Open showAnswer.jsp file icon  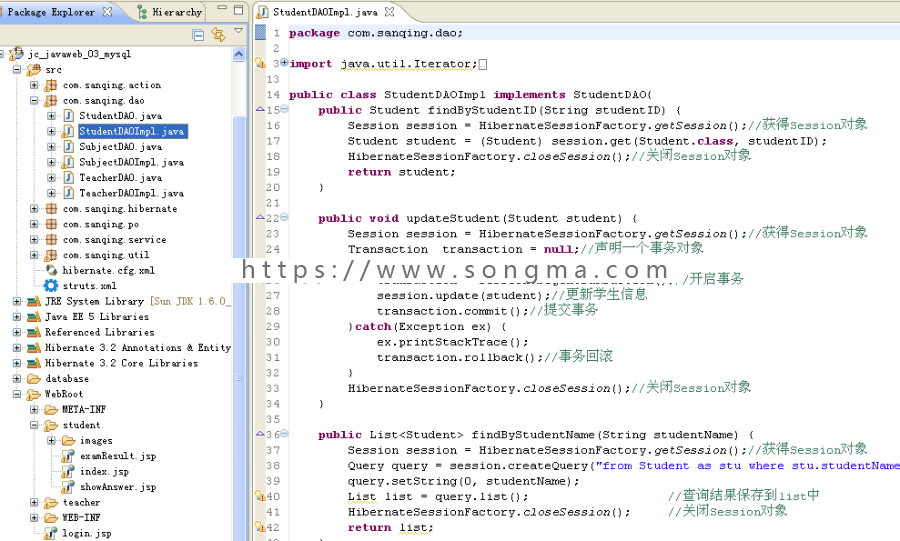coord(68,487)
